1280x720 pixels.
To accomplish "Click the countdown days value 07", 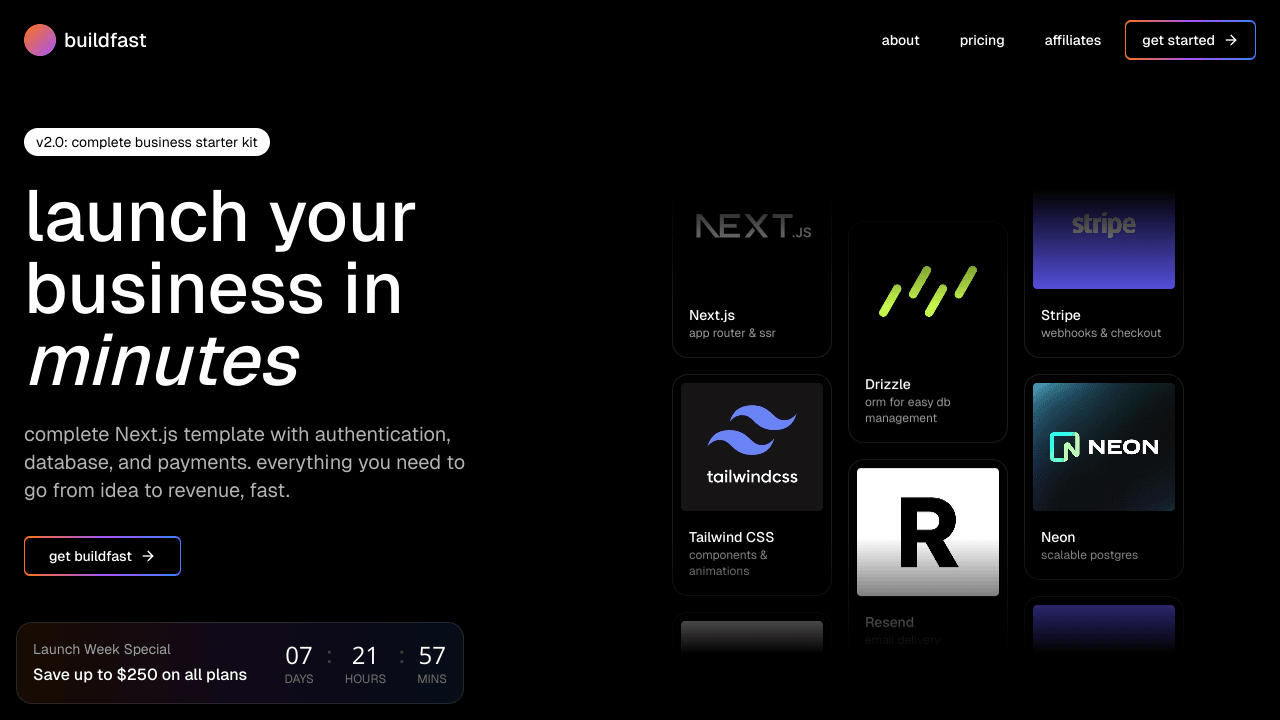I will 299,656.
